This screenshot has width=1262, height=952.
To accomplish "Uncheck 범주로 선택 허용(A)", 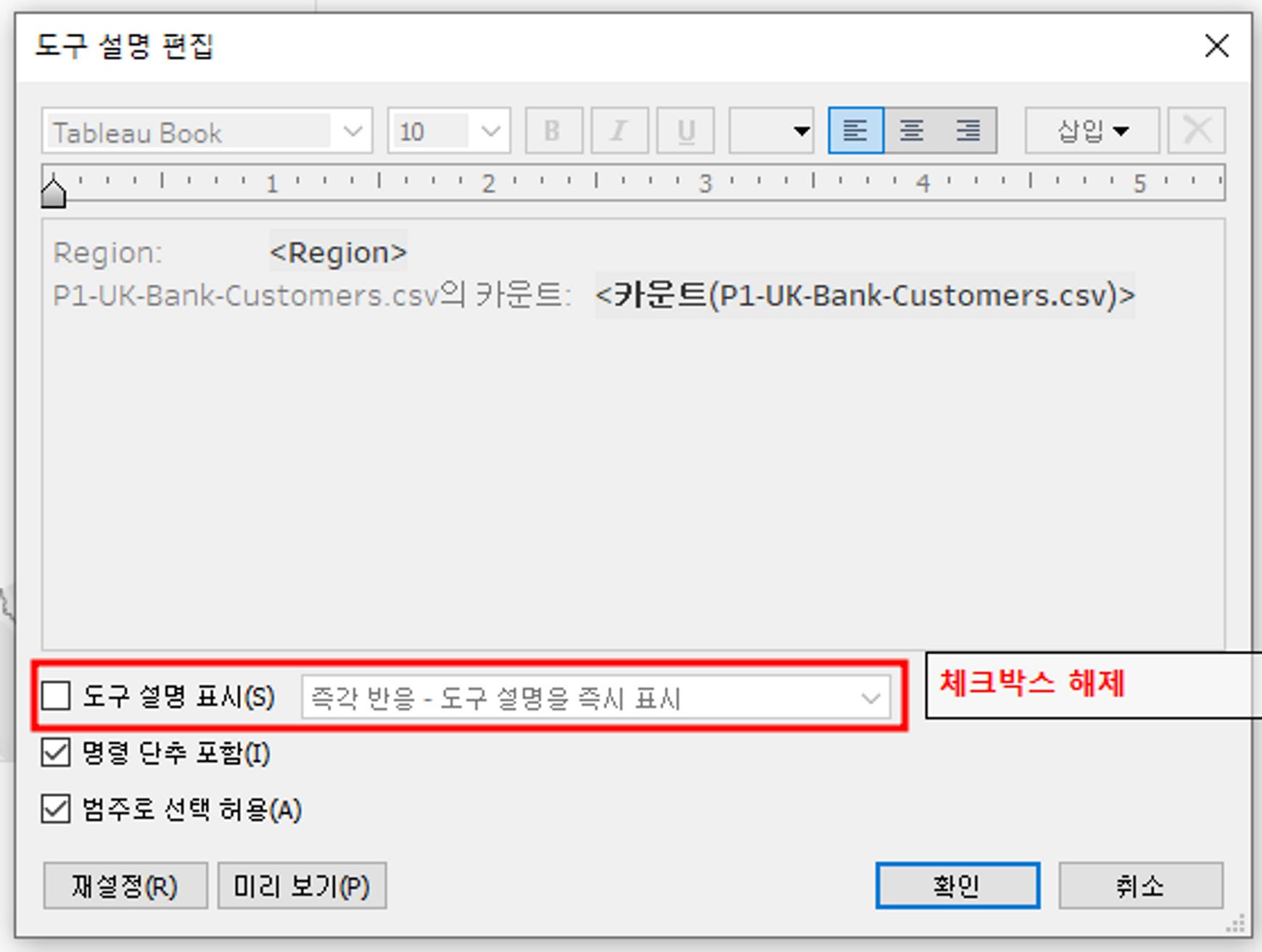I will pyautogui.click(x=56, y=808).
